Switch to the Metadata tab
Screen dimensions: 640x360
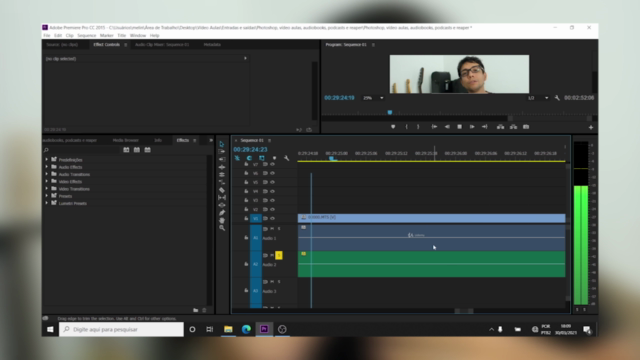212,44
